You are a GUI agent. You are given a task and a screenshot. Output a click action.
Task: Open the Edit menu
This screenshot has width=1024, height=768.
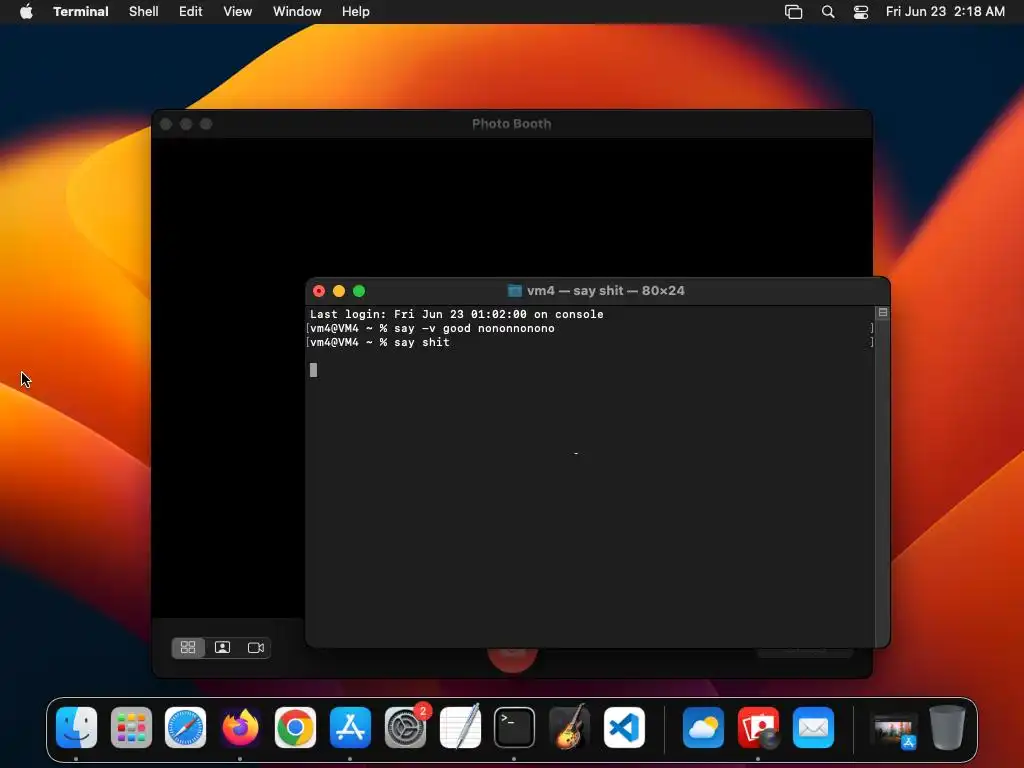coord(191,12)
